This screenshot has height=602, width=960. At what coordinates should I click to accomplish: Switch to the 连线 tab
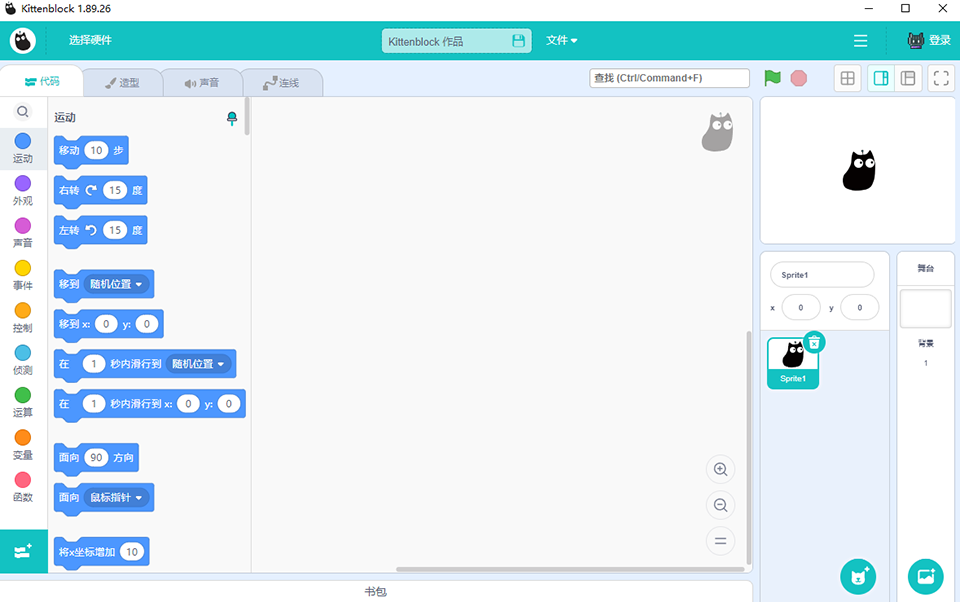282,83
